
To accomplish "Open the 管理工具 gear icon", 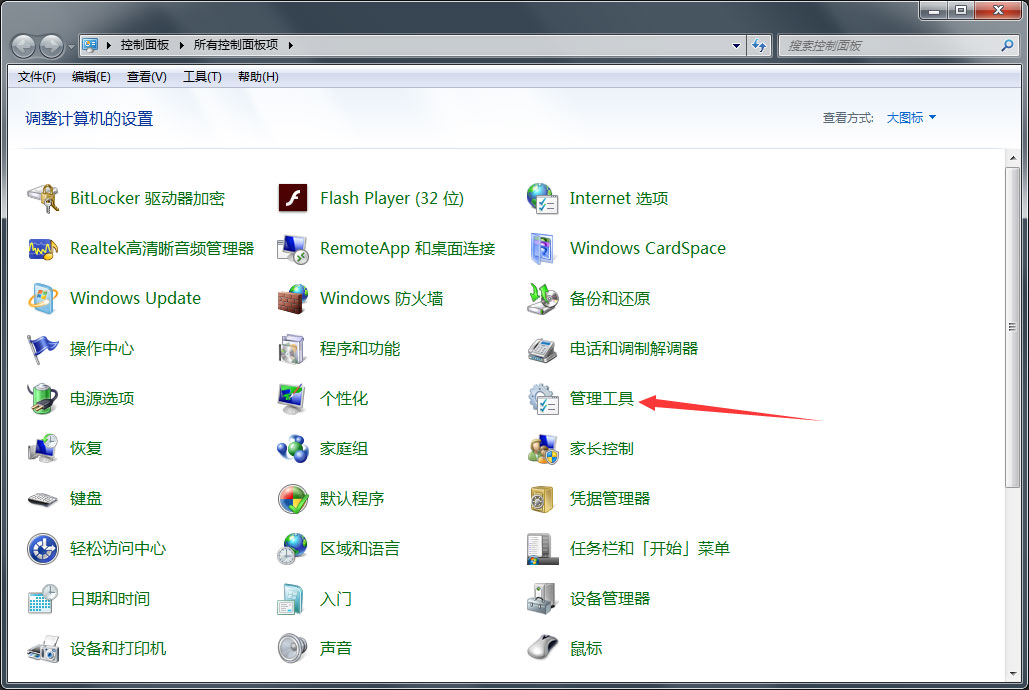I will click(x=543, y=399).
